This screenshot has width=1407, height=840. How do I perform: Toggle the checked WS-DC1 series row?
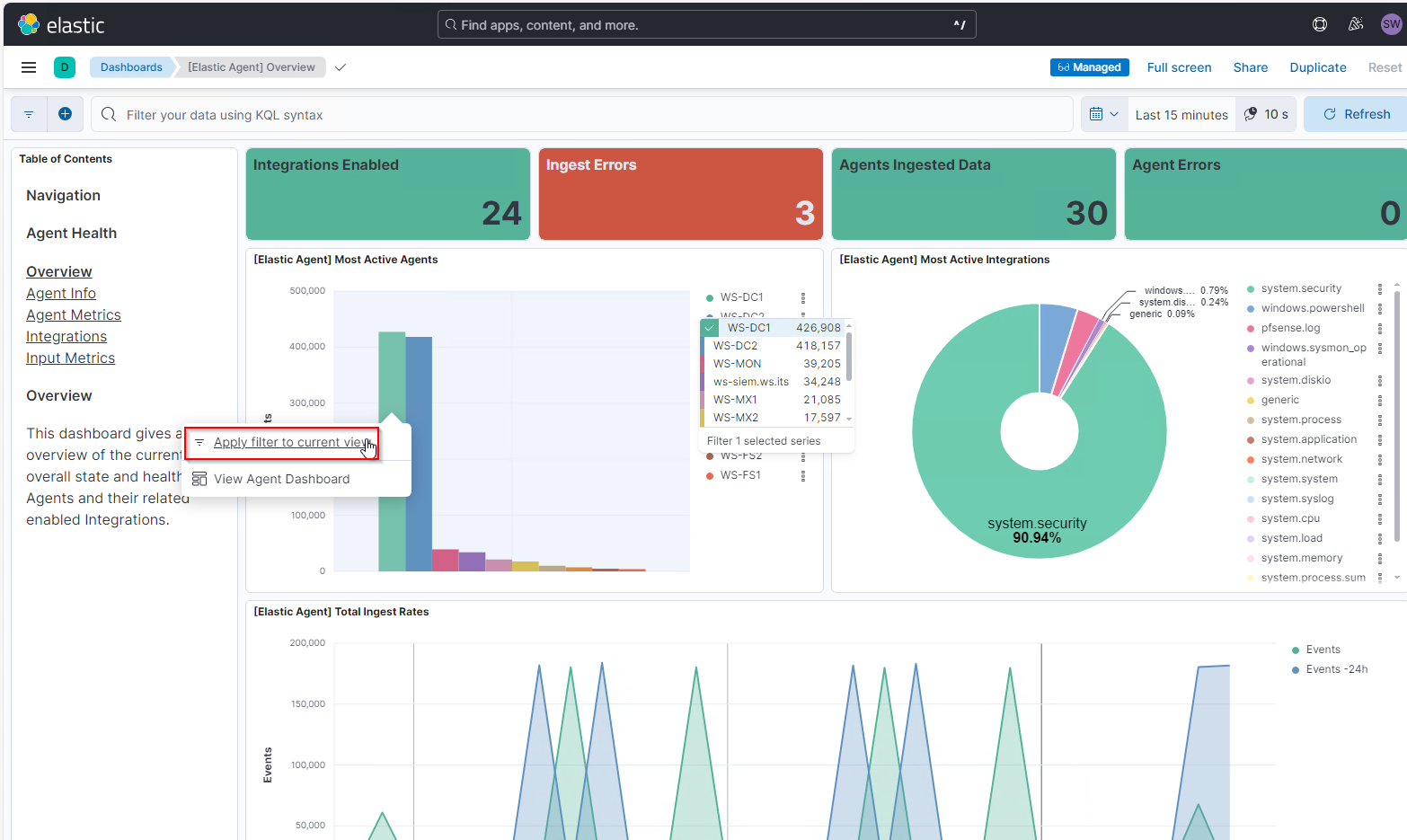pos(772,328)
